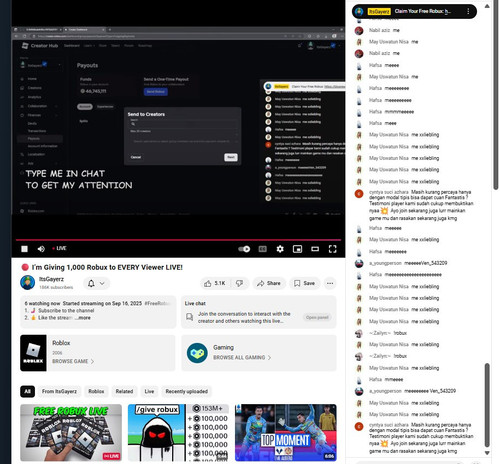Click the Open panel live chat button
This screenshot has height=464, width=500.
(317, 317)
